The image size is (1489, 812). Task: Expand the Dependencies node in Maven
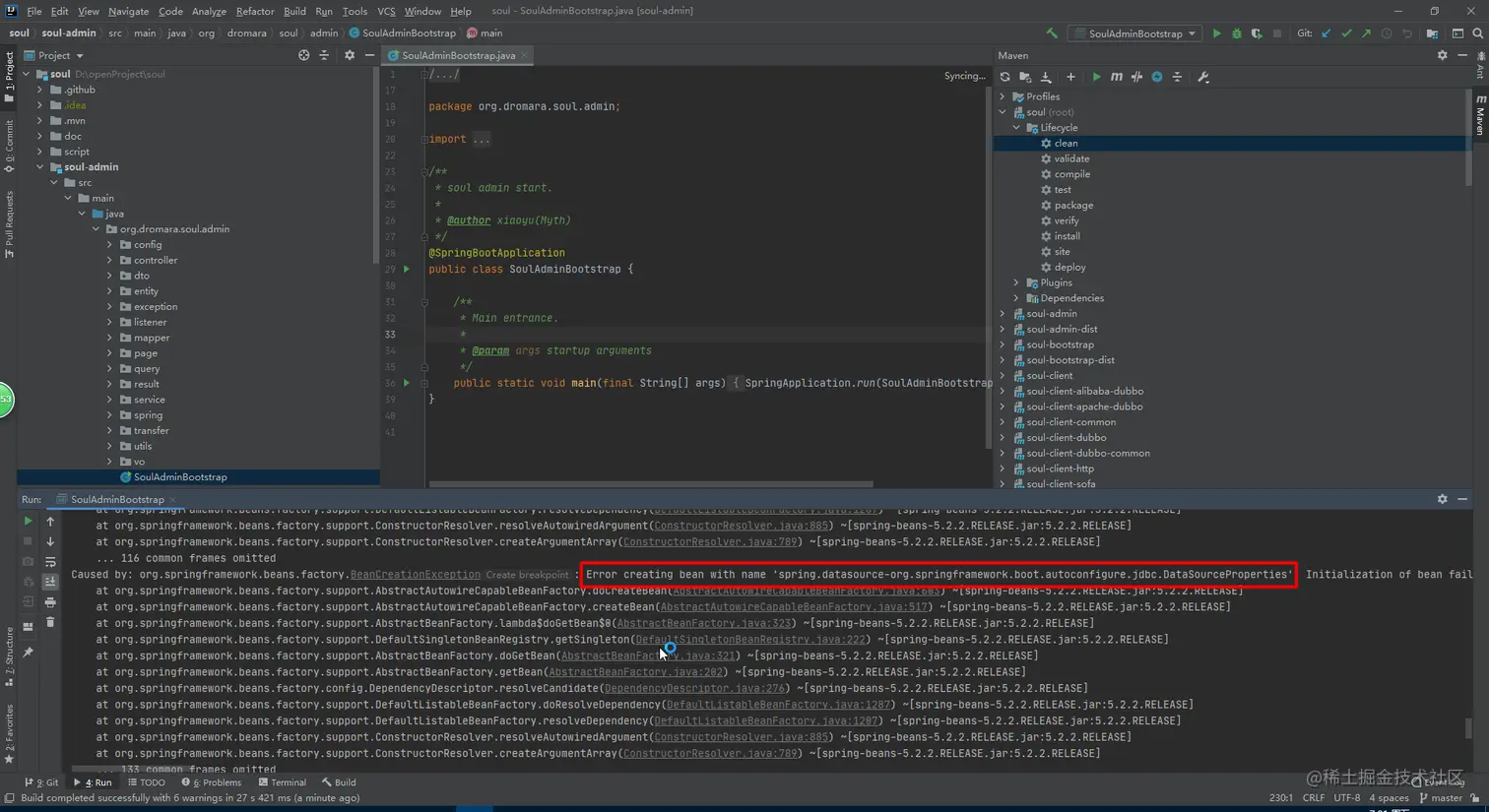coord(1016,298)
